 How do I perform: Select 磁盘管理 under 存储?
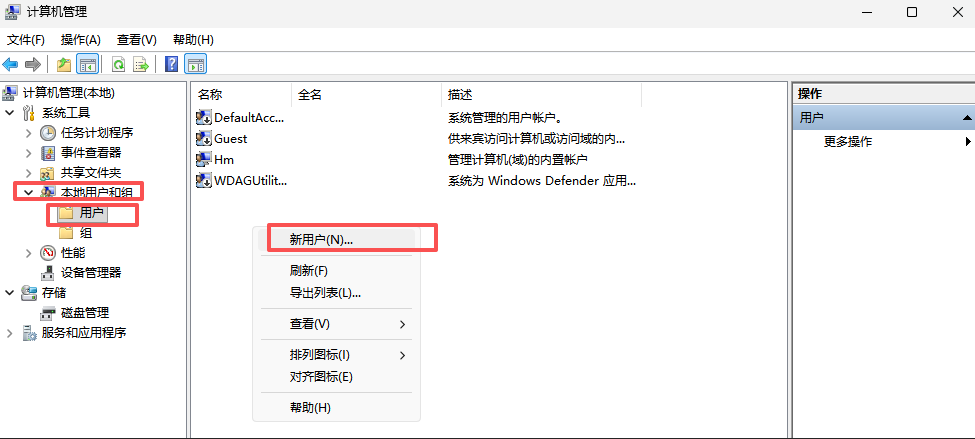point(85,313)
